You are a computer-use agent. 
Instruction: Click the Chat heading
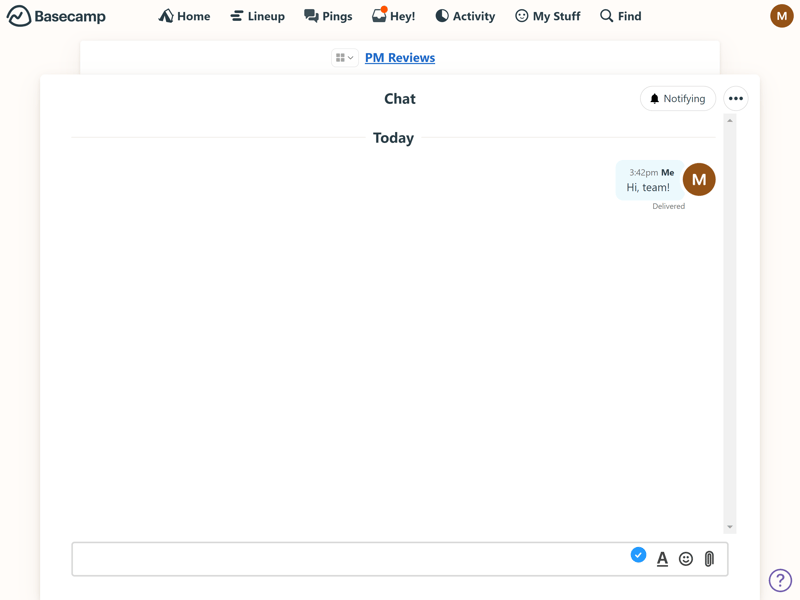[400, 98]
